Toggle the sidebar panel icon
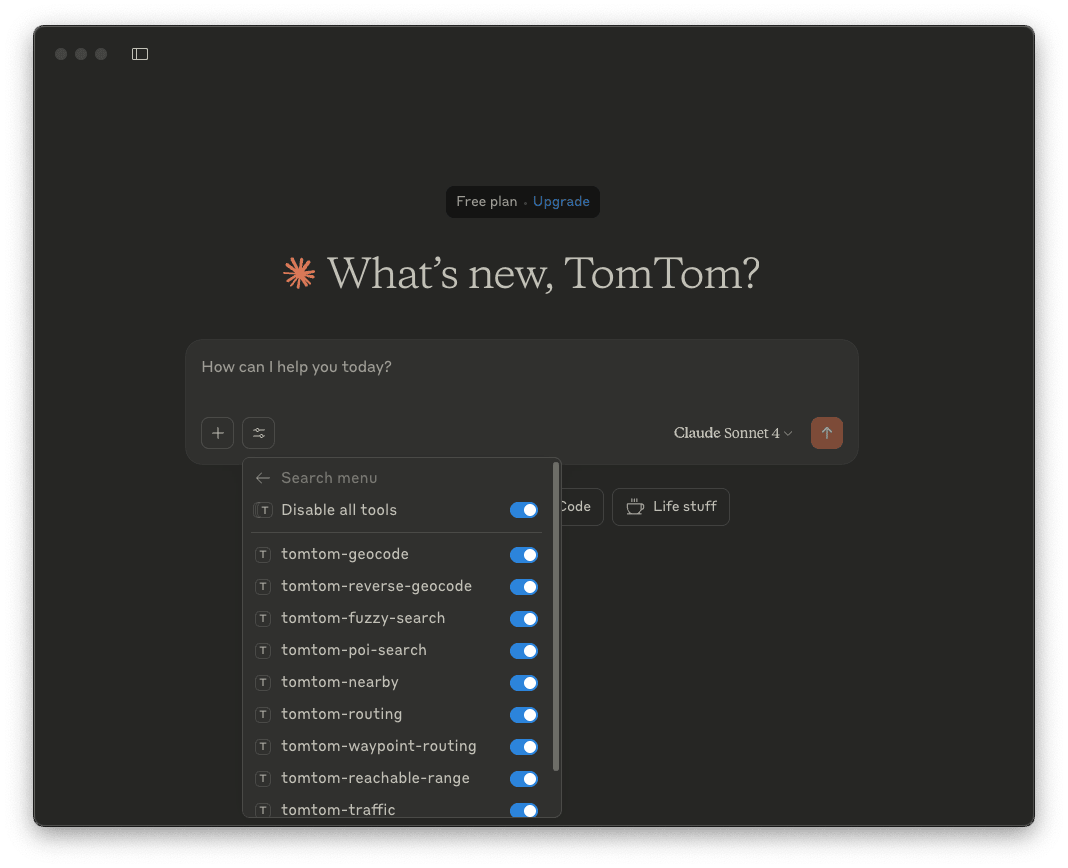This screenshot has width=1068, height=868. pyautogui.click(x=140, y=54)
